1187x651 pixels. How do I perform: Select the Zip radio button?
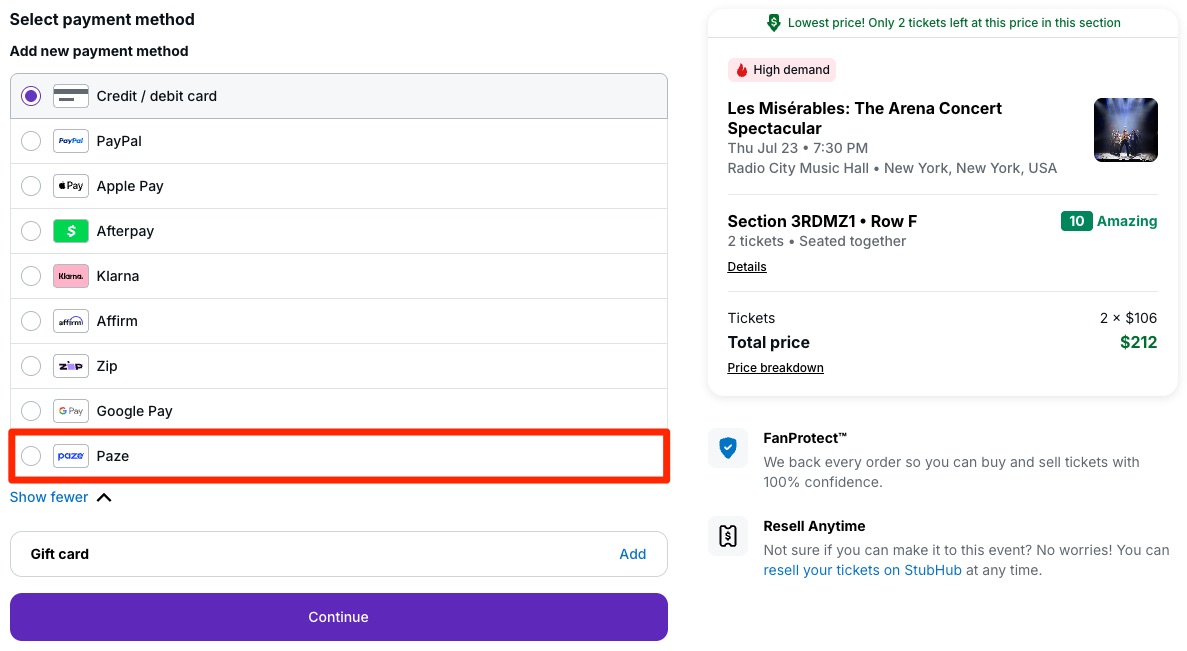click(x=31, y=366)
